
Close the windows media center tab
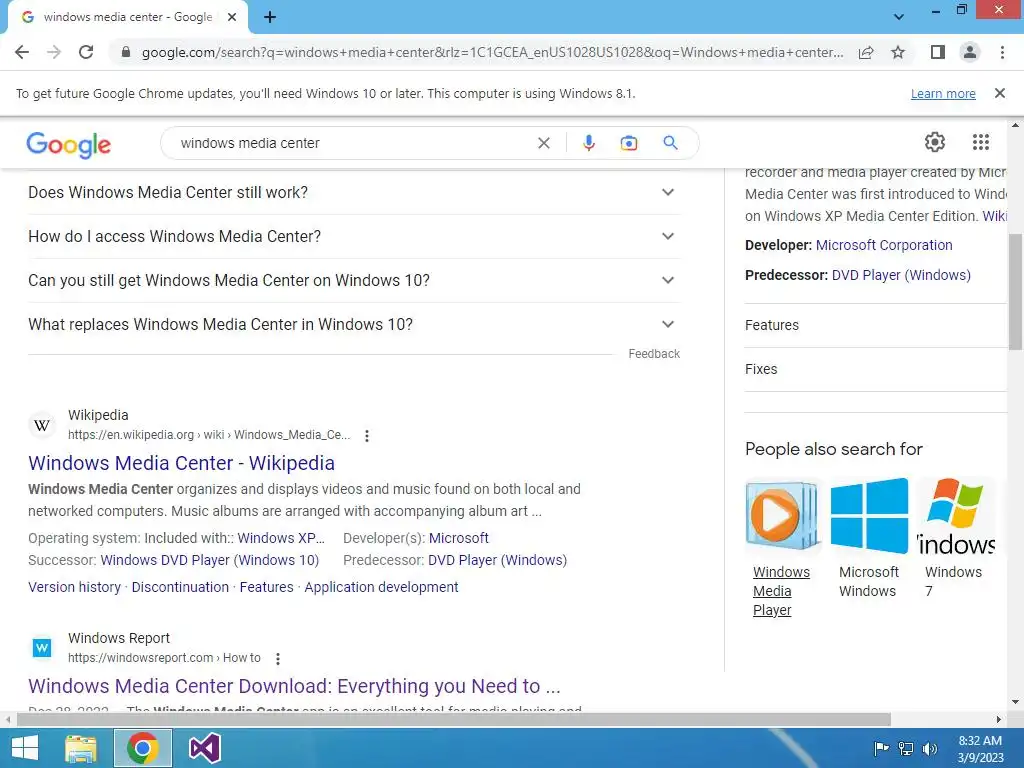[x=232, y=17]
